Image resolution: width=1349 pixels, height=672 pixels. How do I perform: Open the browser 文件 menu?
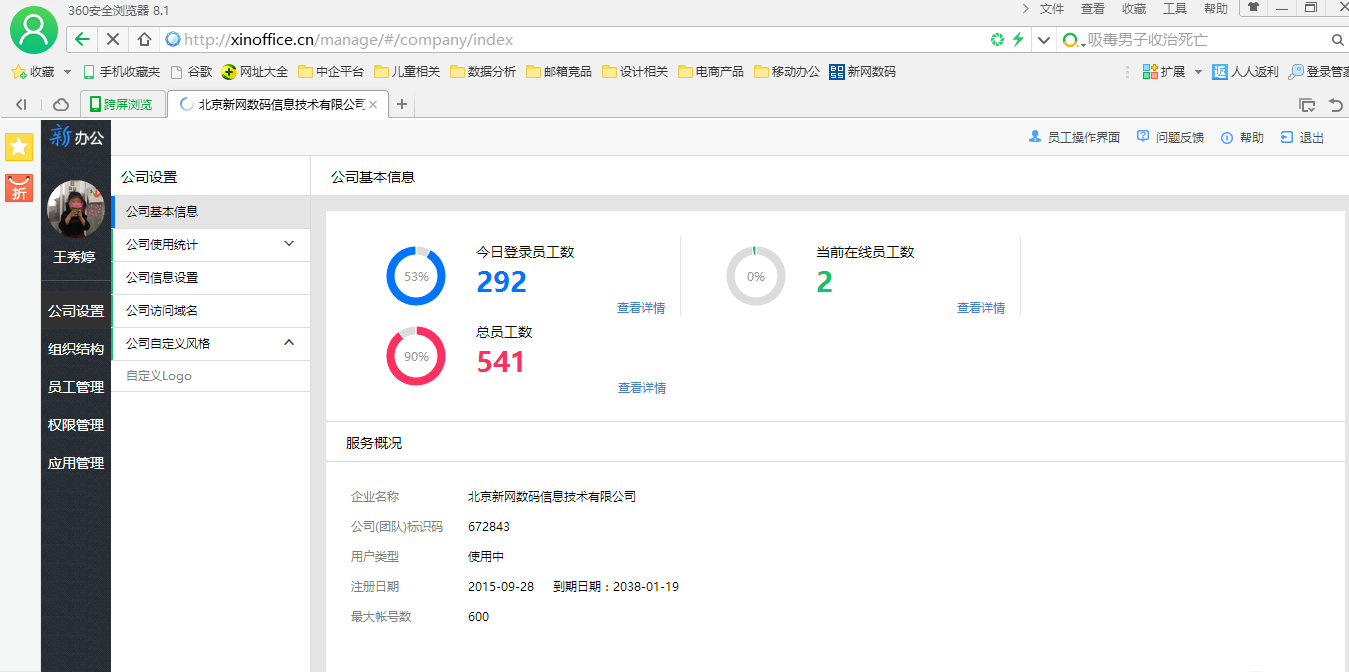pos(1052,9)
